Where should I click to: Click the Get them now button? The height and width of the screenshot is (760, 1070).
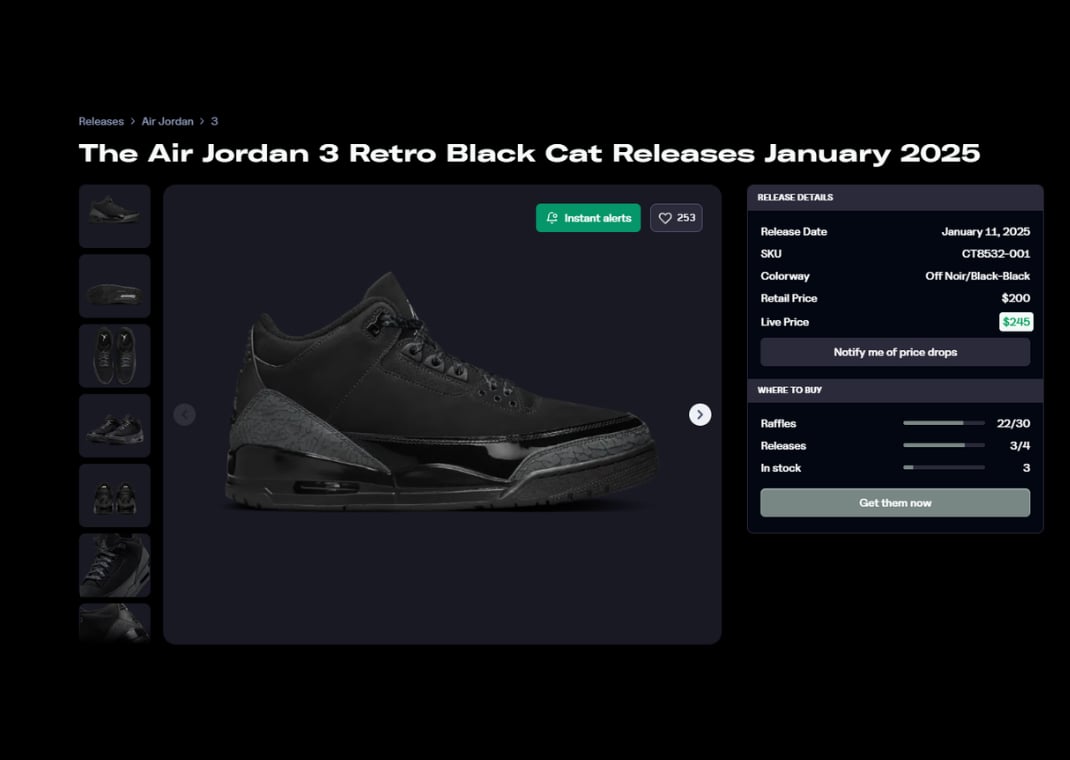pos(895,503)
